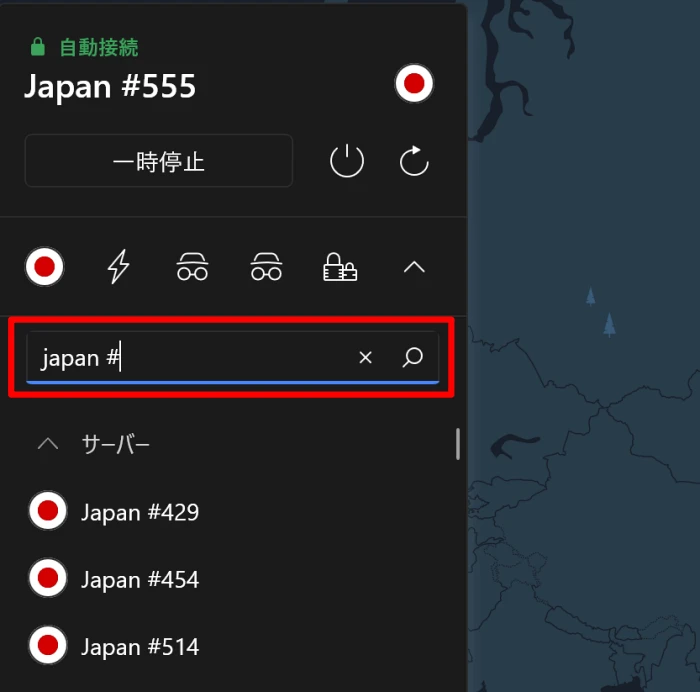Click the server list scrollbar thumb

[458, 444]
